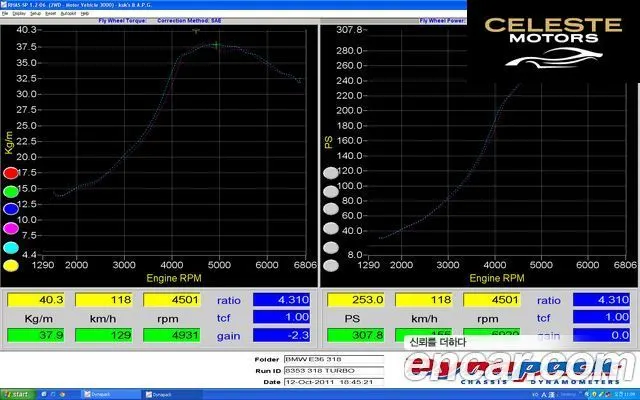640x400 pixels.
Task: Toggle the green run circle on torque chart
Action: tap(11, 191)
